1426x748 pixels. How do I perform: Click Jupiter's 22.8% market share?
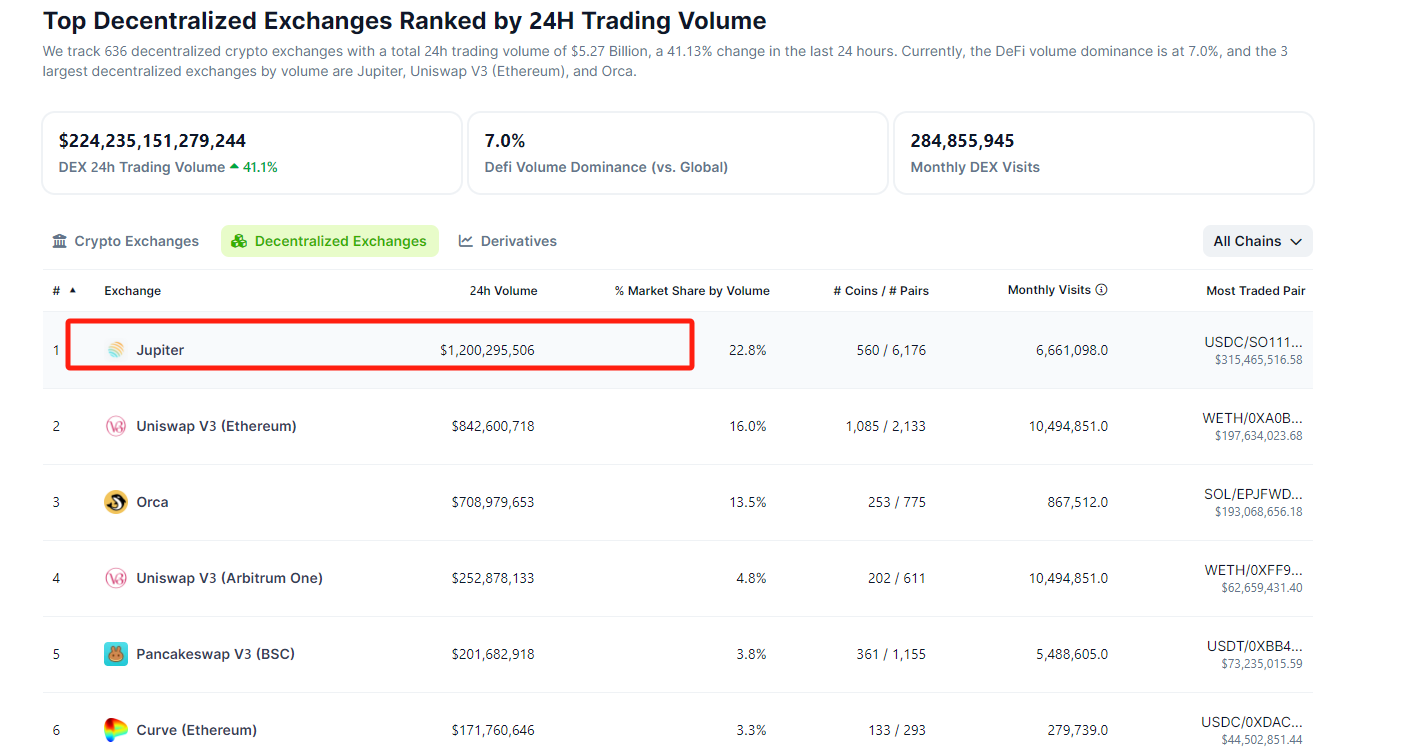coord(748,350)
